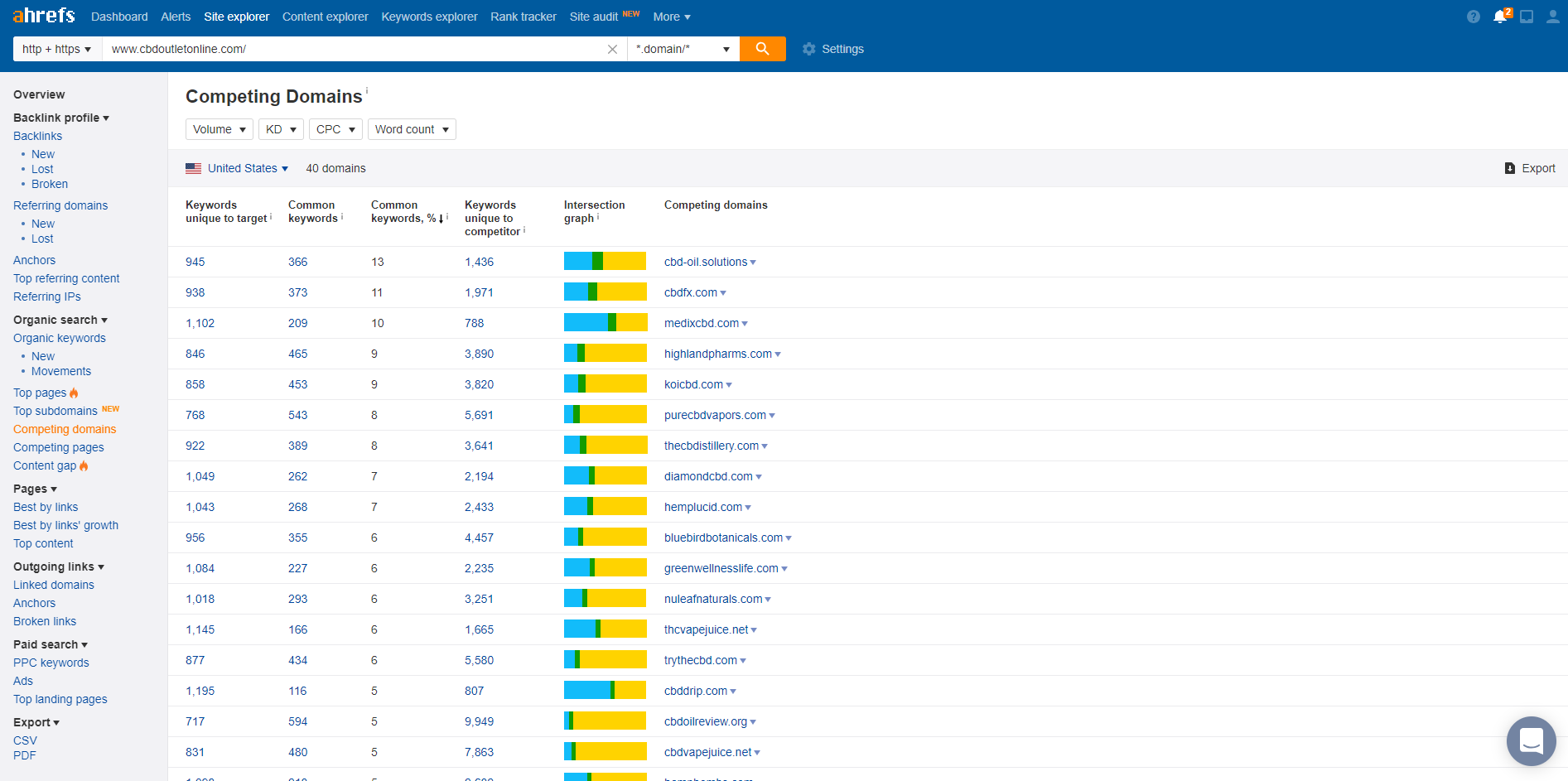
Task: Open Site audit
Action: pyautogui.click(x=594, y=17)
